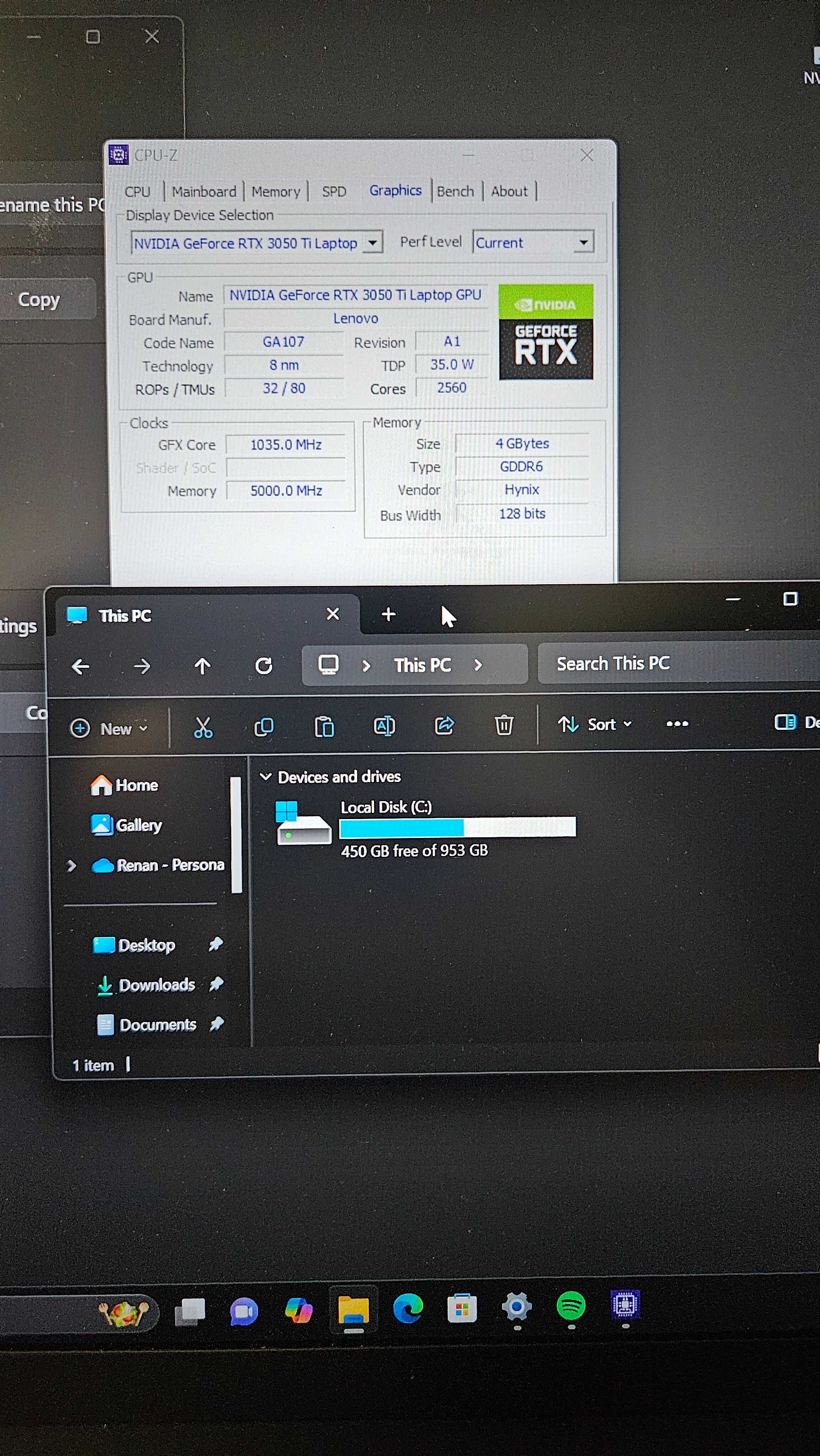Click chevron before This PC in address bar
The height and width of the screenshot is (1456, 820).
(366, 666)
